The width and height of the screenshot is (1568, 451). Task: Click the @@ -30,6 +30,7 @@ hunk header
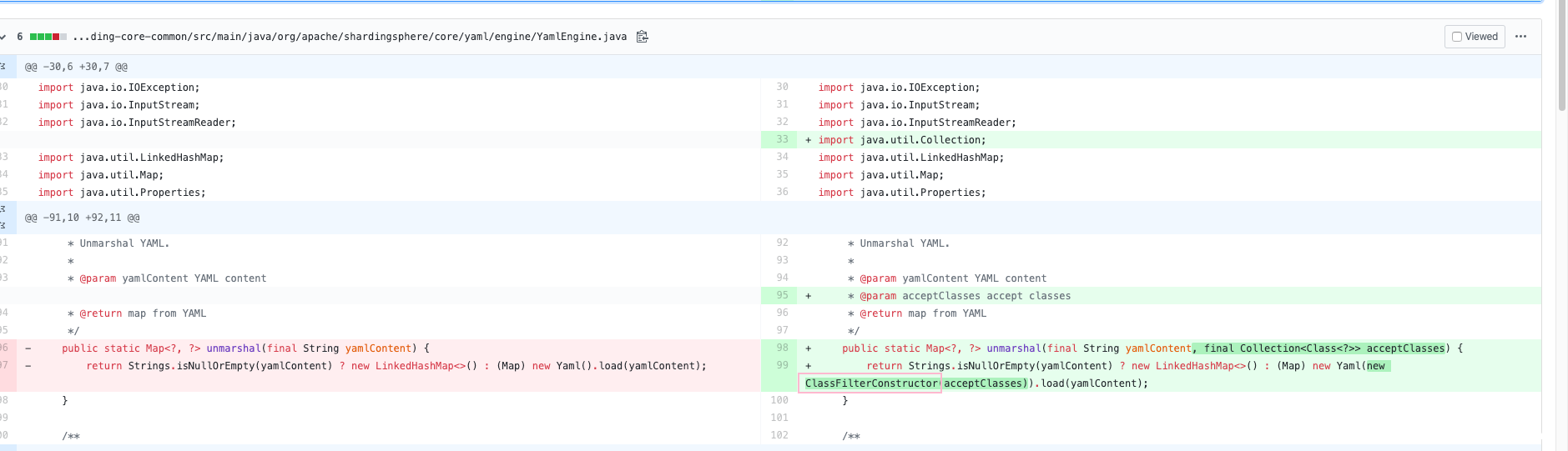coord(76,67)
